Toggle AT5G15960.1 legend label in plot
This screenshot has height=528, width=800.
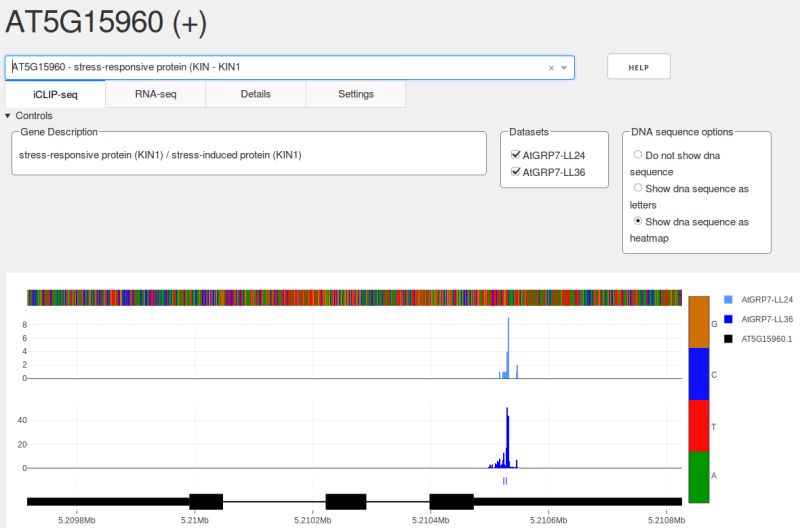(x=766, y=339)
